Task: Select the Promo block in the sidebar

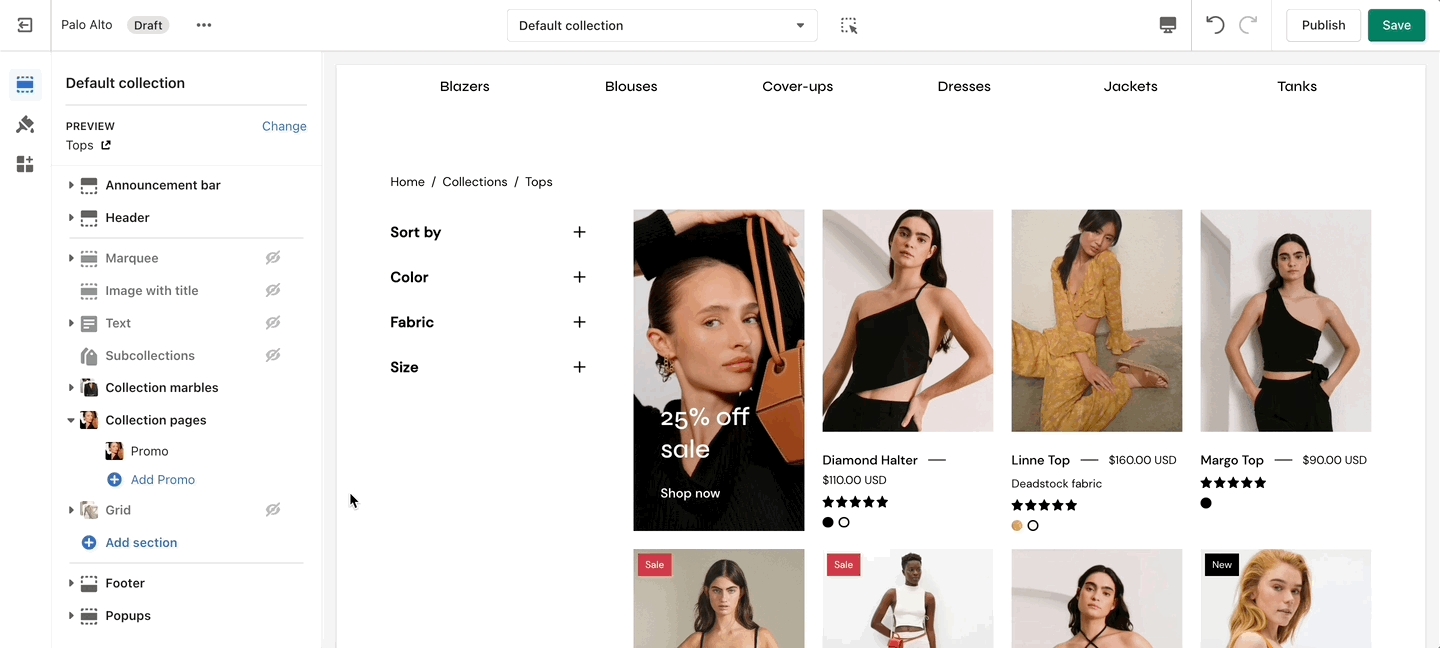Action: tap(149, 451)
